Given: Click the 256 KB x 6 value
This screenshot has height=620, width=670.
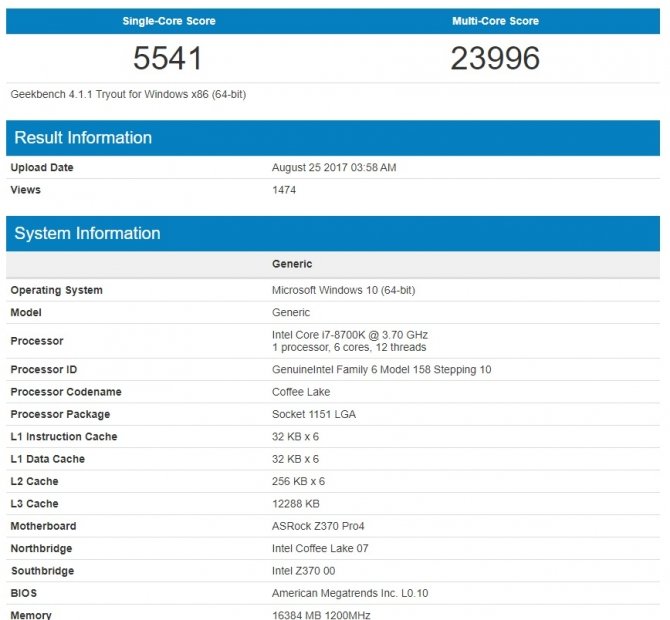Looking at the screenshot, I should 298,481.
